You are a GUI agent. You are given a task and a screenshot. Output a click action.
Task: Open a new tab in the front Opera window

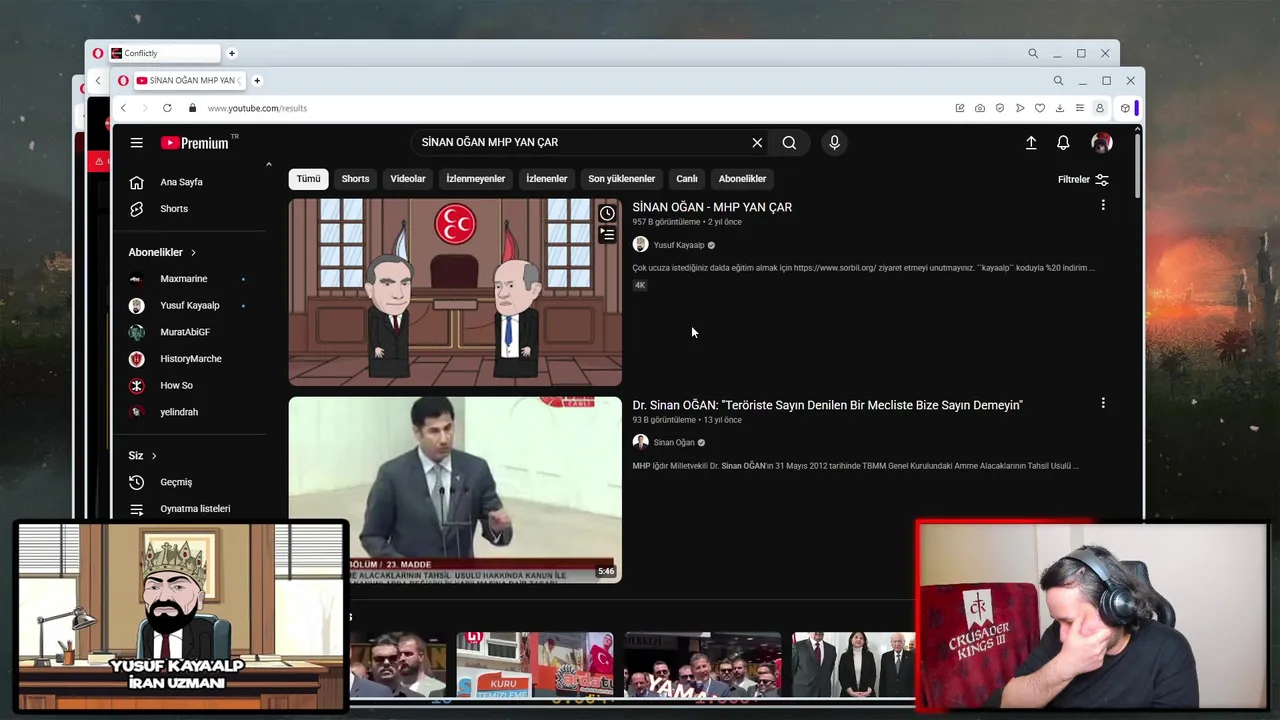257,80
